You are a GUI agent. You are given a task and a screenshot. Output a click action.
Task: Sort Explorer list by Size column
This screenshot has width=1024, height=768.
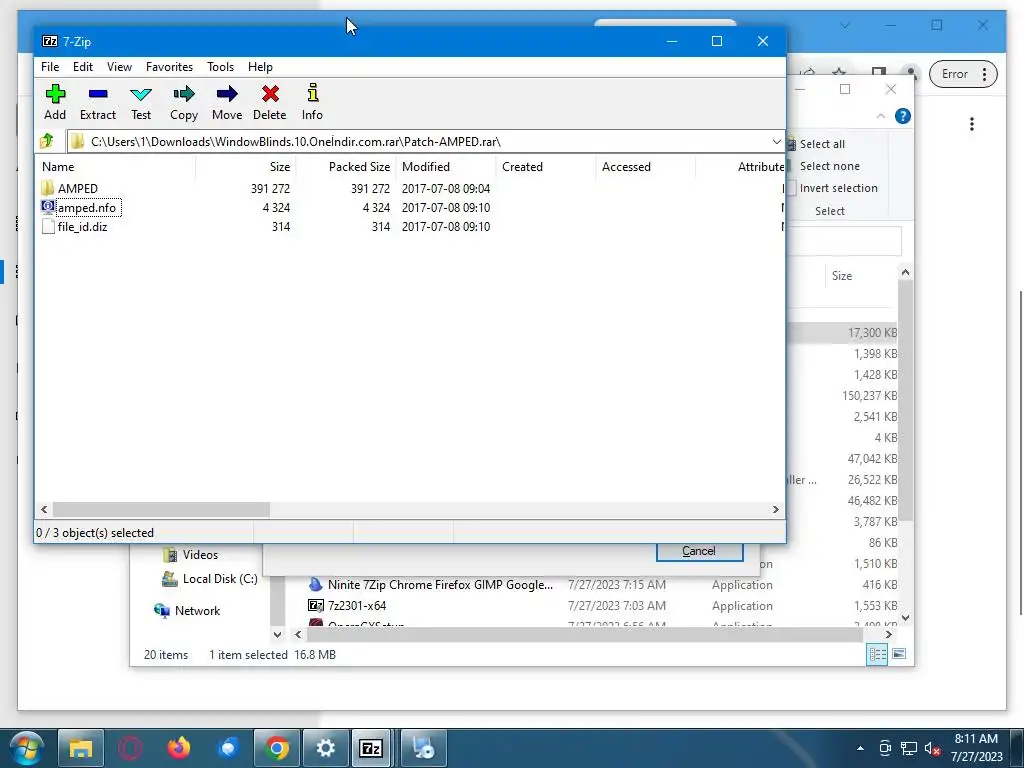842,276
